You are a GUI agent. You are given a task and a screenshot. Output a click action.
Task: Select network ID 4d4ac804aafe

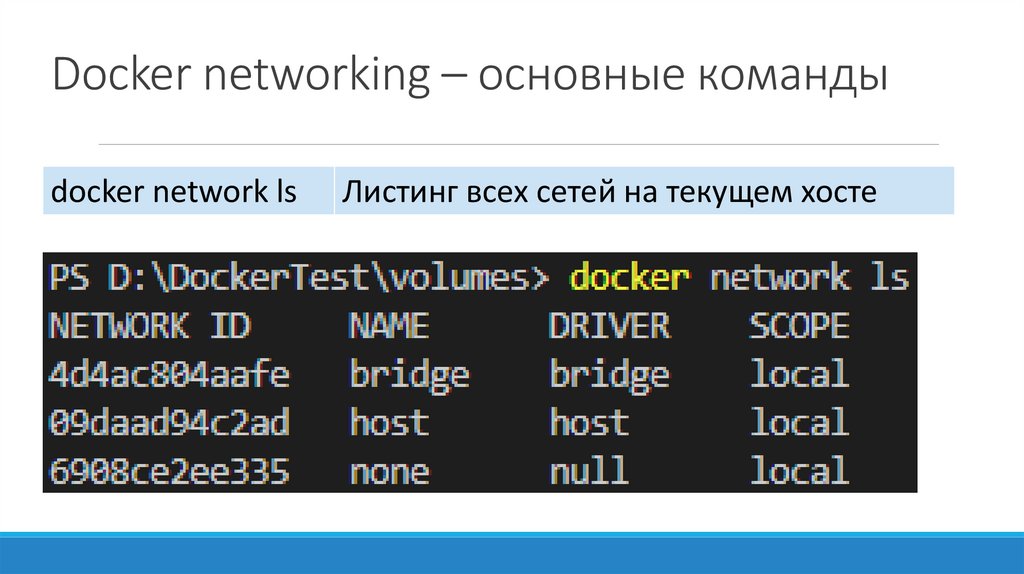point(169,375)
